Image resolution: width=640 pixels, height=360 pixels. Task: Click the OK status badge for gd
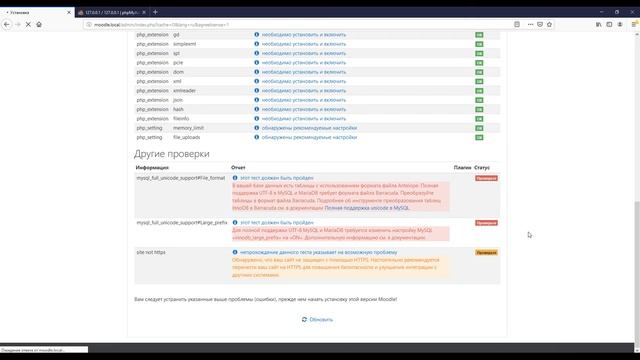click(479, 35)
